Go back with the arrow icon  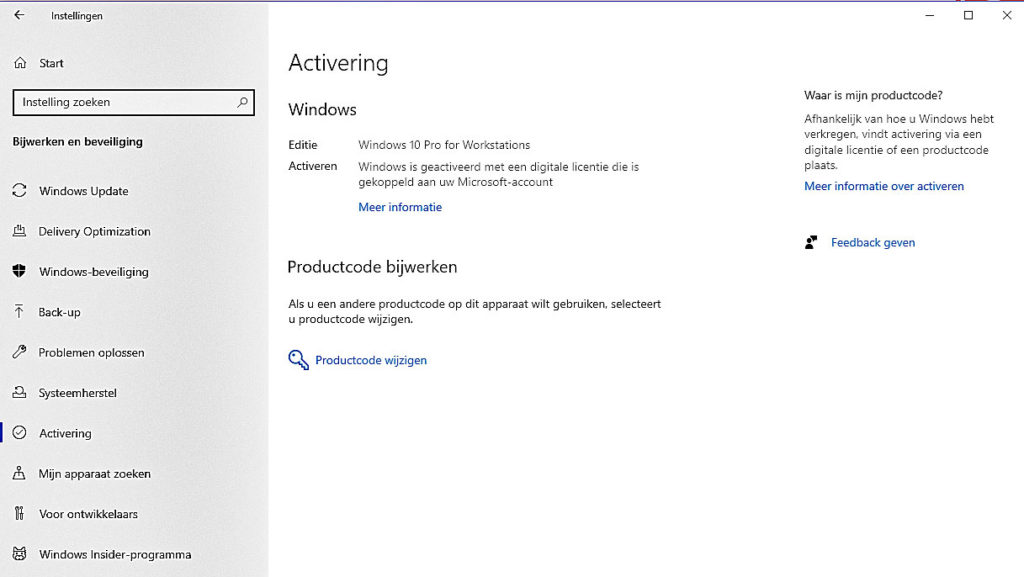pos(19,15)
